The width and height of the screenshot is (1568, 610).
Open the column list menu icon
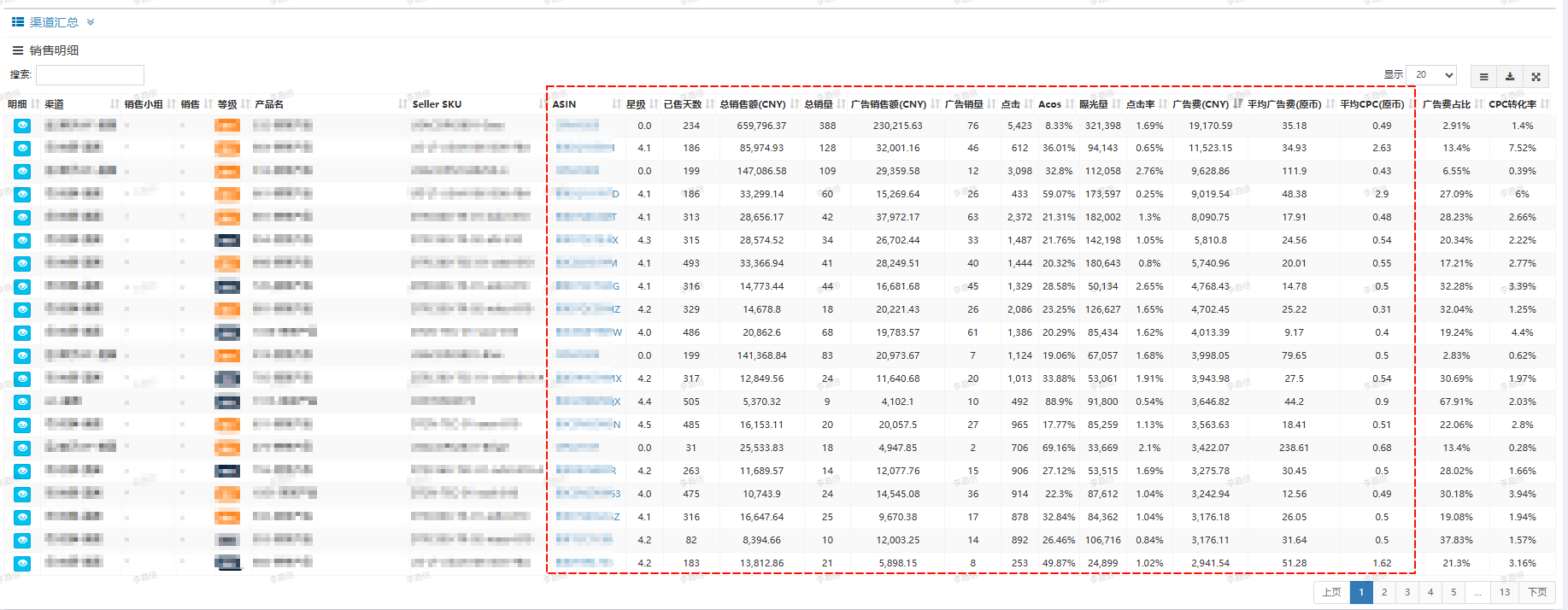(1483, 77)
